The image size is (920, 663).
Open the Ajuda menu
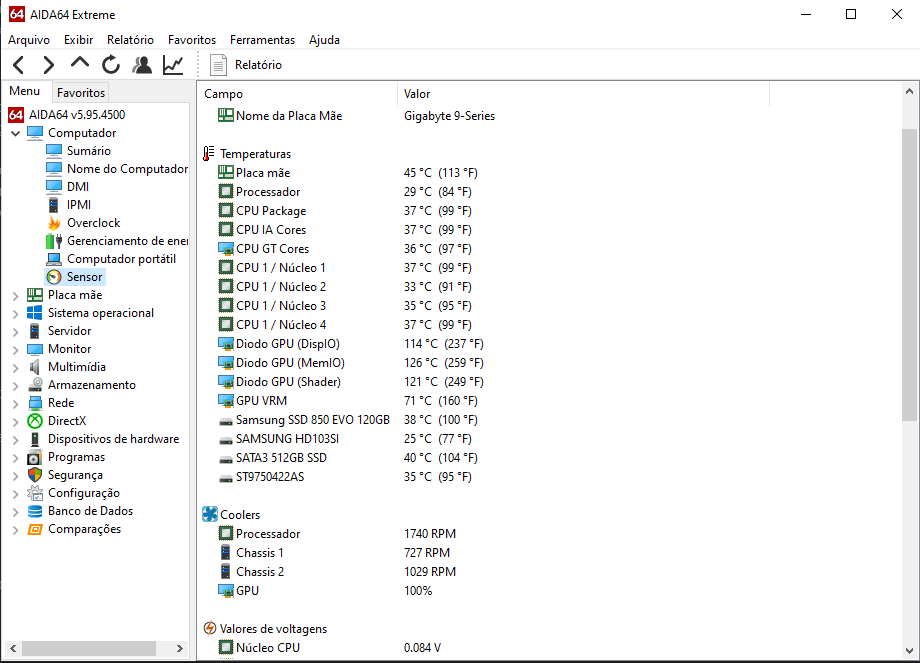(324, 40)
